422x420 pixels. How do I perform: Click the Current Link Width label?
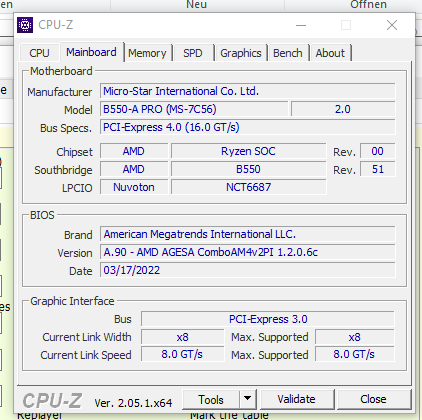[87, 337]
